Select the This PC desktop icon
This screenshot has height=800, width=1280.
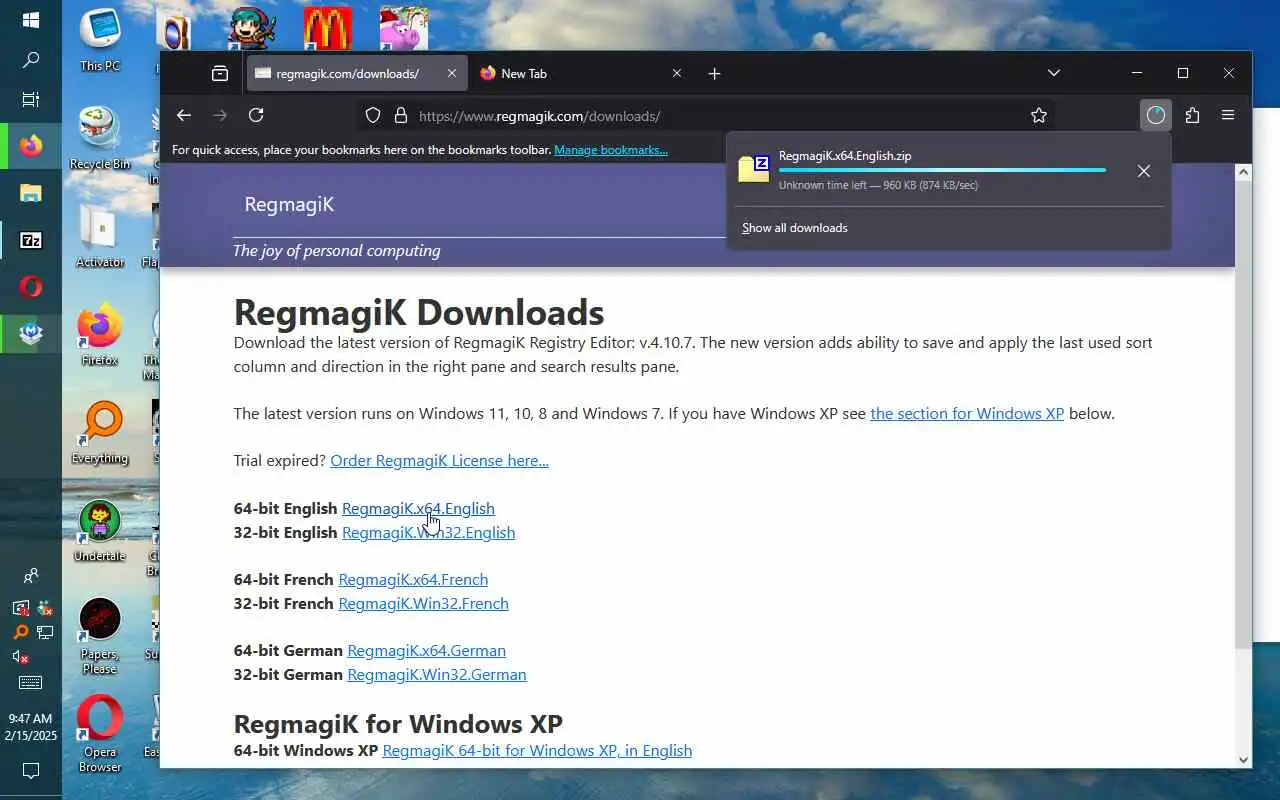100,40
